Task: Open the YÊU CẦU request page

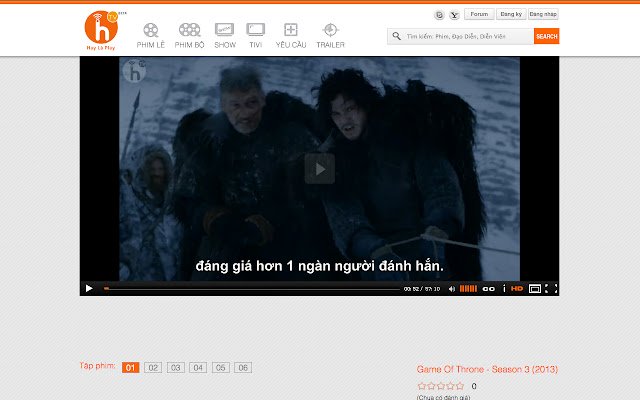Action: point(291,36)
